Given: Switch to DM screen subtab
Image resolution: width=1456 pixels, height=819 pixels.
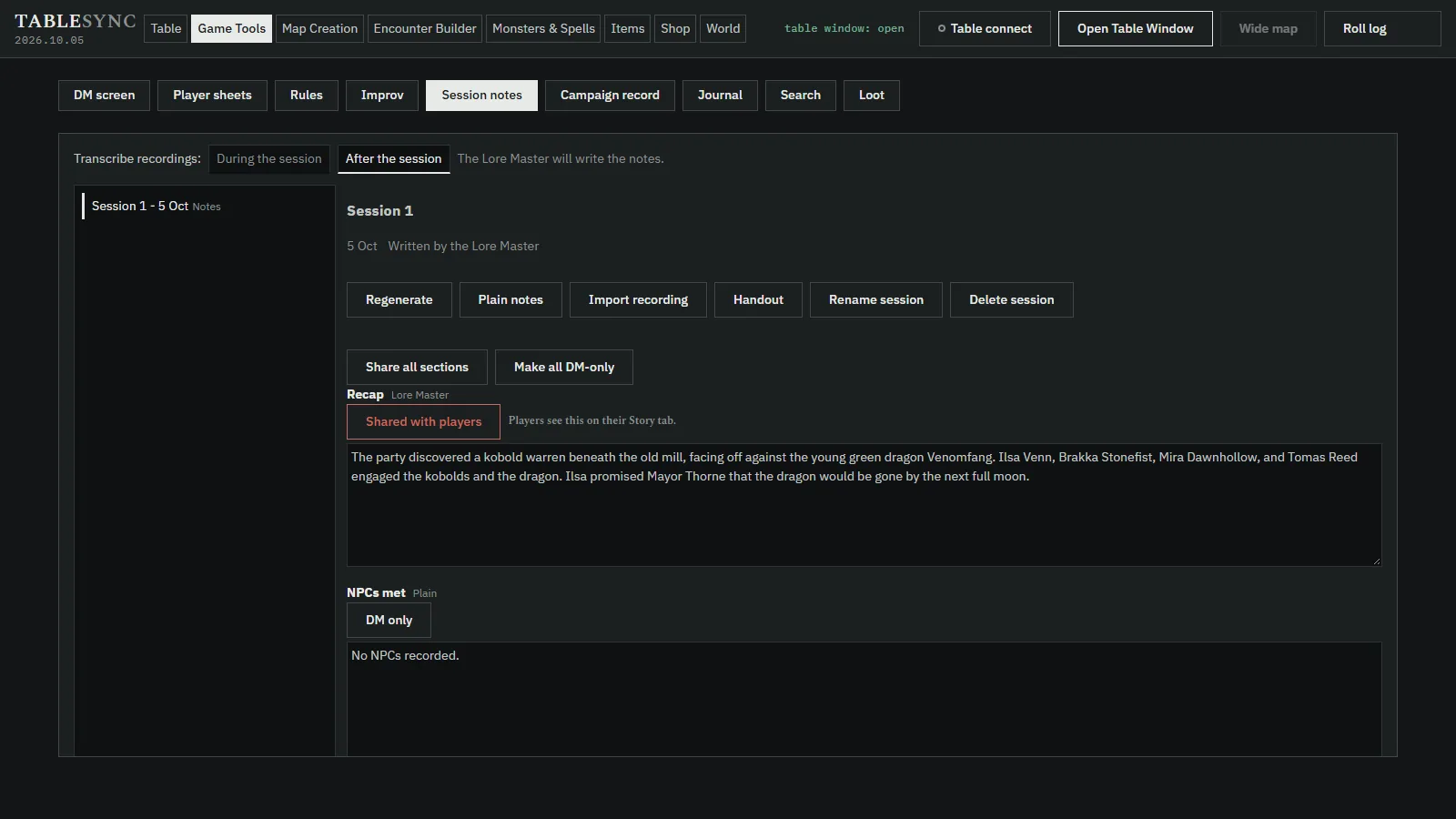Looking at the screenshot, I should click(104, 96).
